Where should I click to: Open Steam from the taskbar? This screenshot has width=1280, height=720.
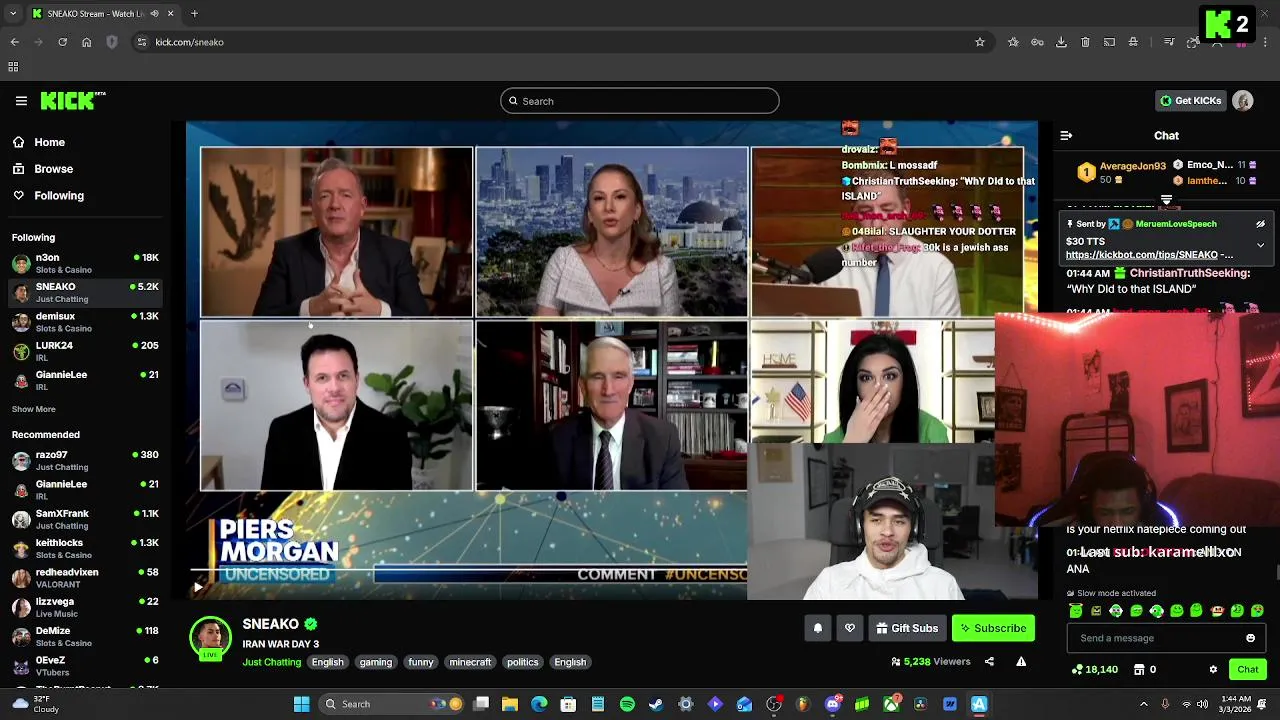656,704
